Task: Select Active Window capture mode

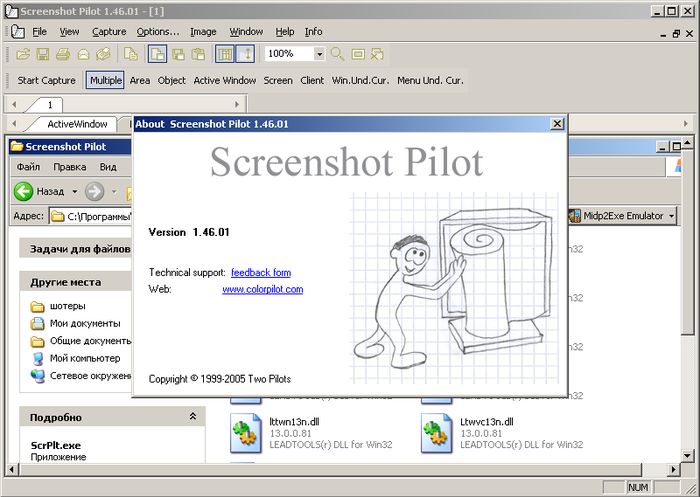Action: pos(225,80)
